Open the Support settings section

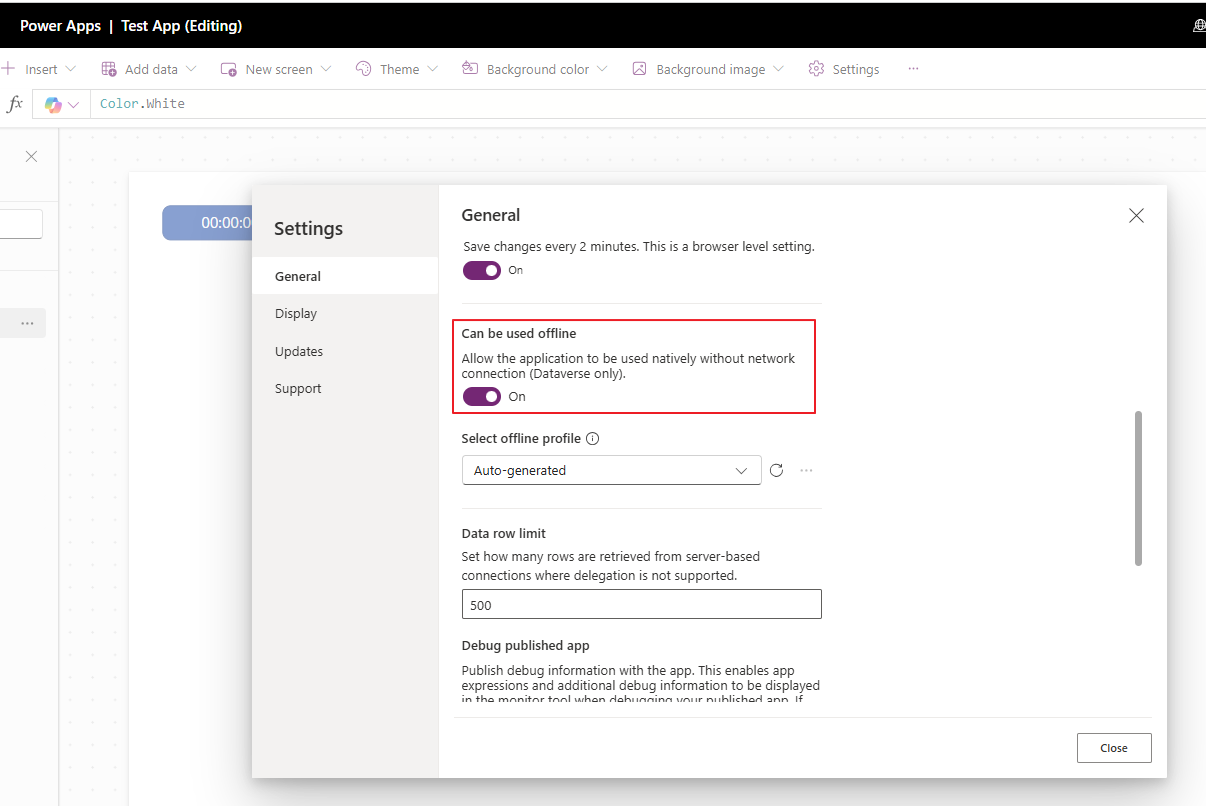tap(300, 388)
